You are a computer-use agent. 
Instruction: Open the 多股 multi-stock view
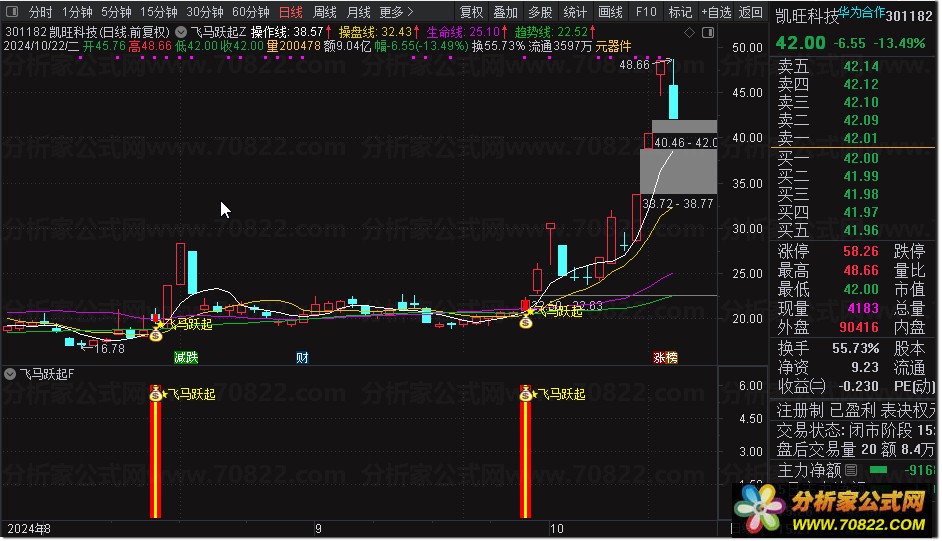(540, 12)
